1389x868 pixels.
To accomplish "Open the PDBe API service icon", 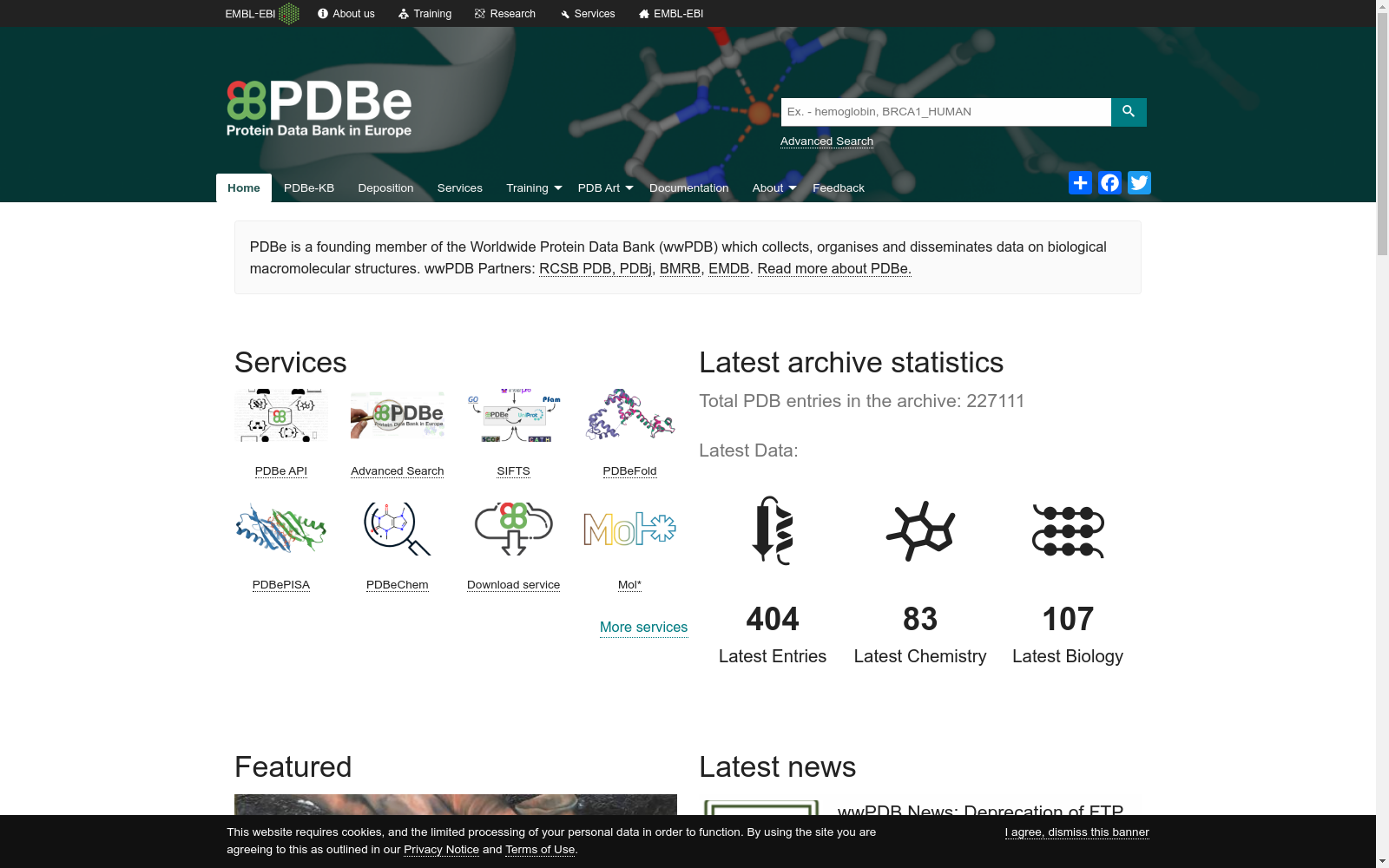I will (x=281, y=416).
